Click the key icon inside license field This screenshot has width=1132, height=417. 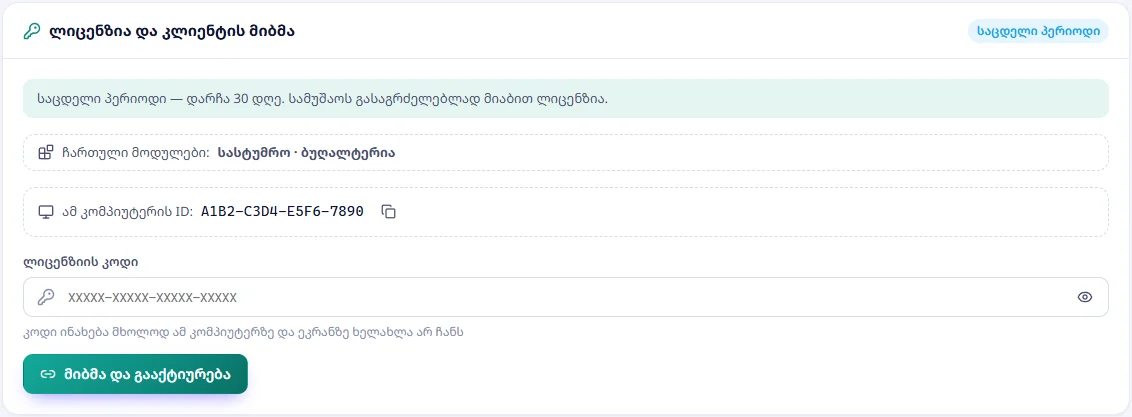coord(45,297)
